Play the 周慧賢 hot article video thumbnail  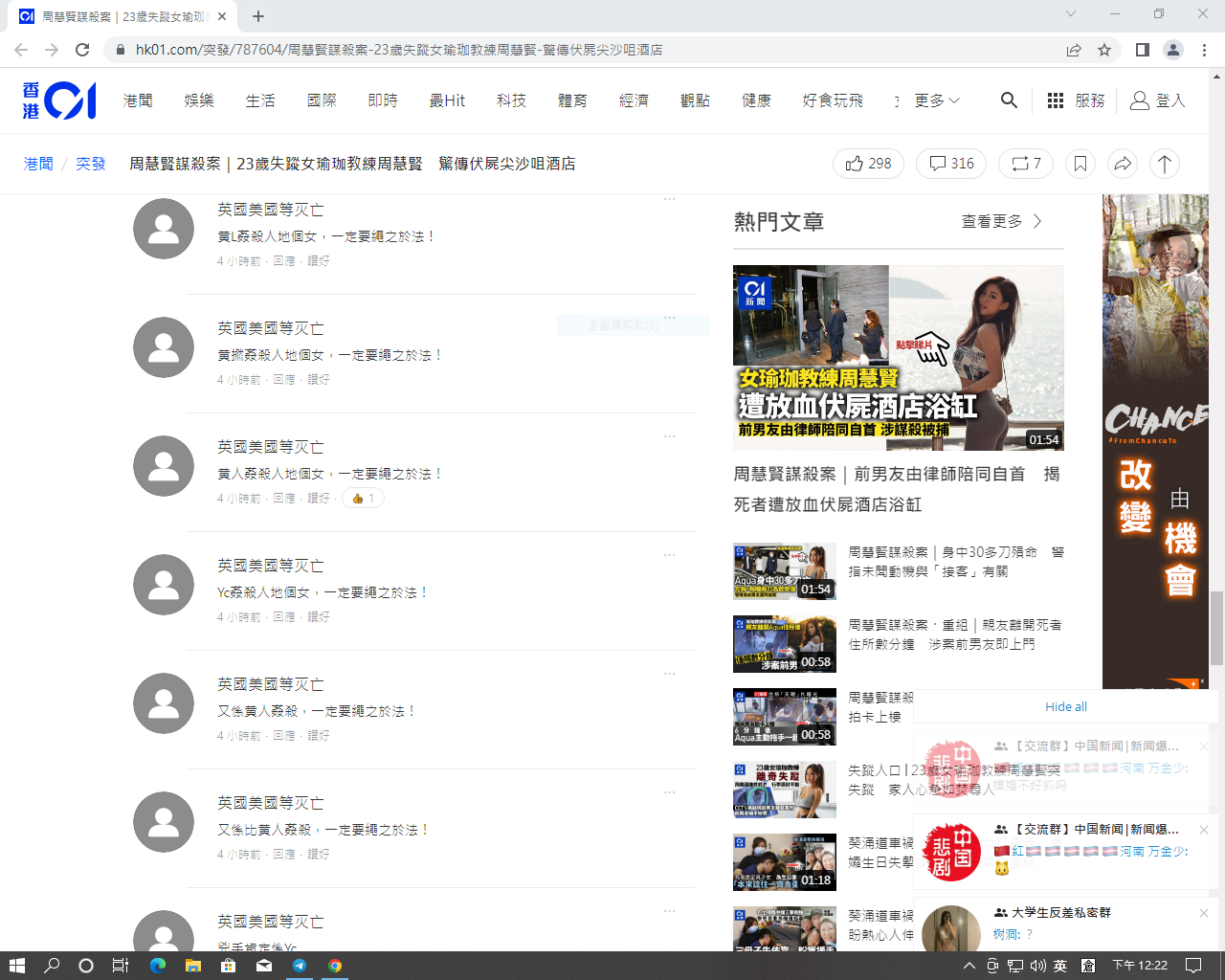(898, 358)
